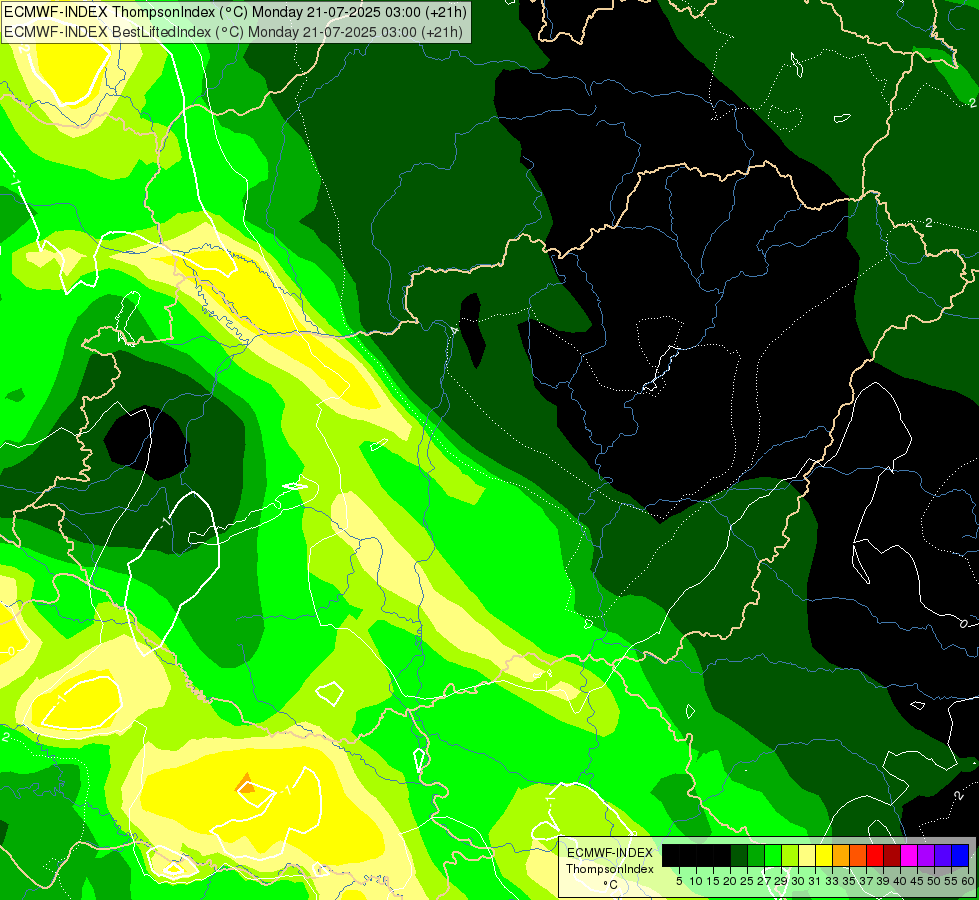This screenshot has height=900, width=979.
Task: Click the dark green 20–25 legend swatch
Action: click(x=739, y=855)
